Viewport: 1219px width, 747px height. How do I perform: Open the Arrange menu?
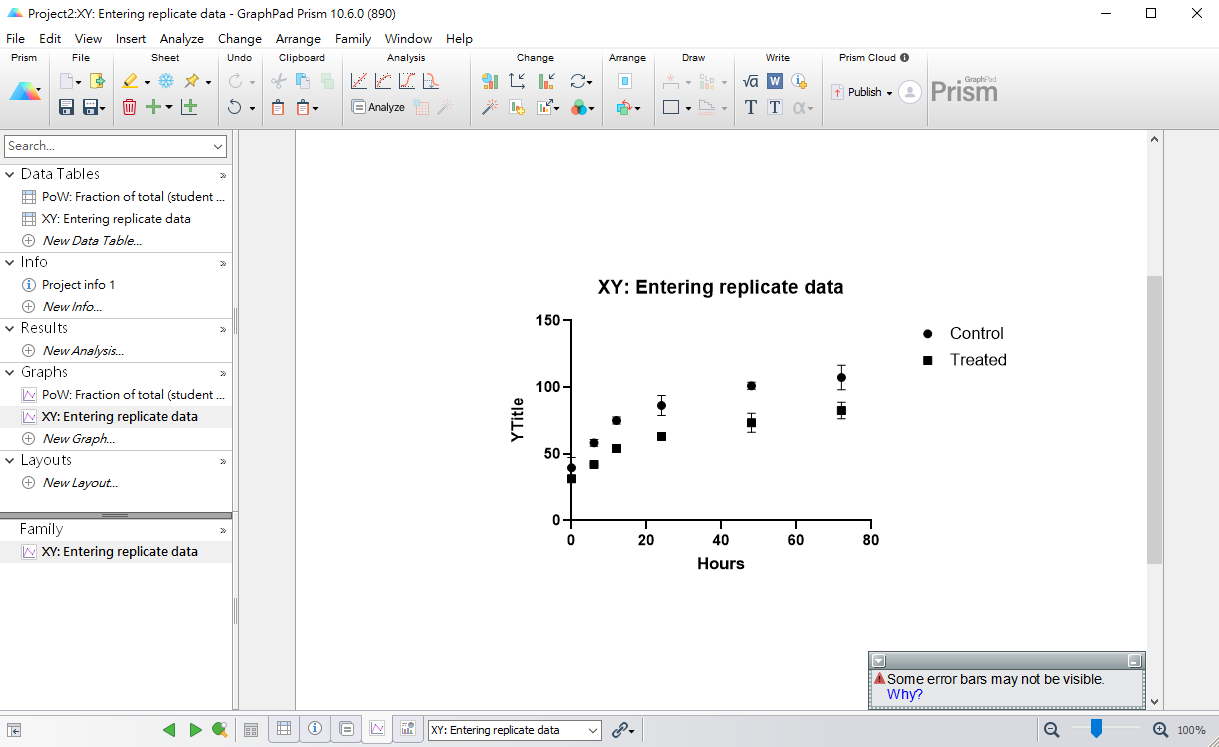(298, 38)
